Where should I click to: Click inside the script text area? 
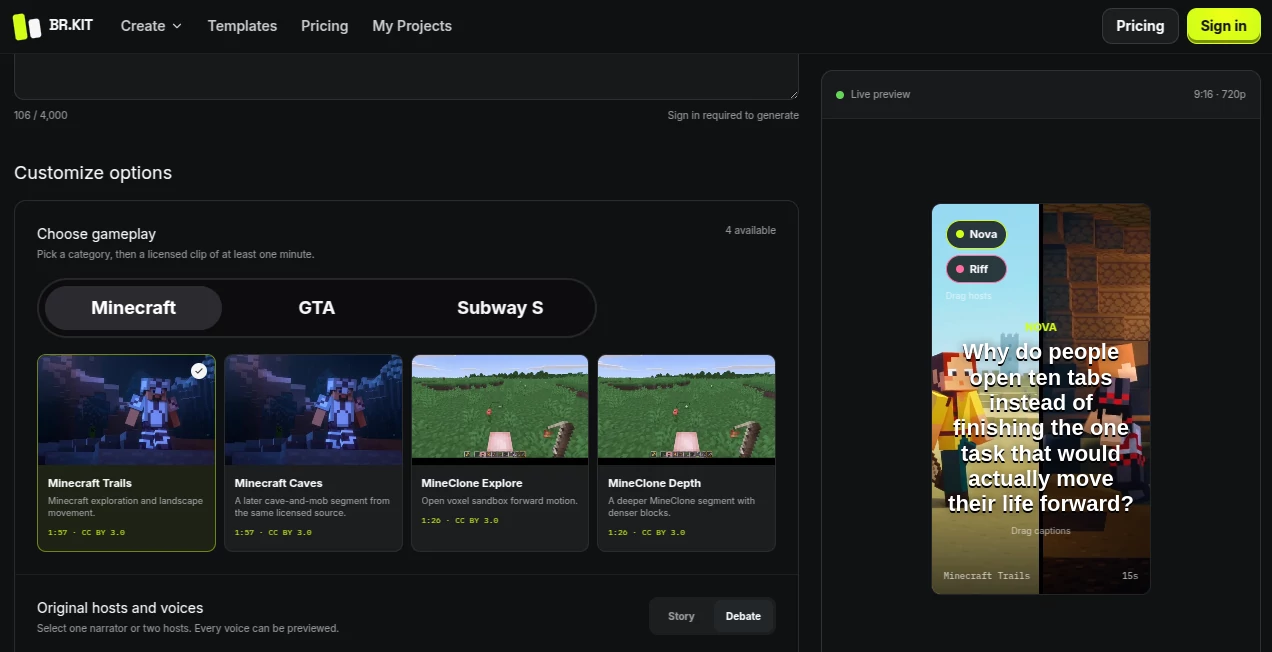click(x=406, y=77)
